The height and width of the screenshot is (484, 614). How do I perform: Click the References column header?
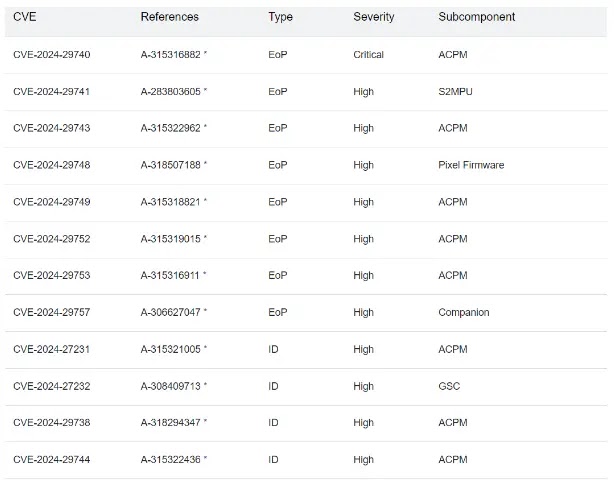pos(170,17)
